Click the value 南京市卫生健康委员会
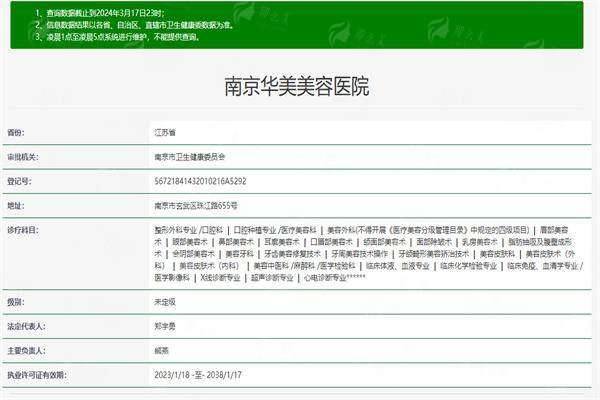600x400 pixels. coord(190,157)
